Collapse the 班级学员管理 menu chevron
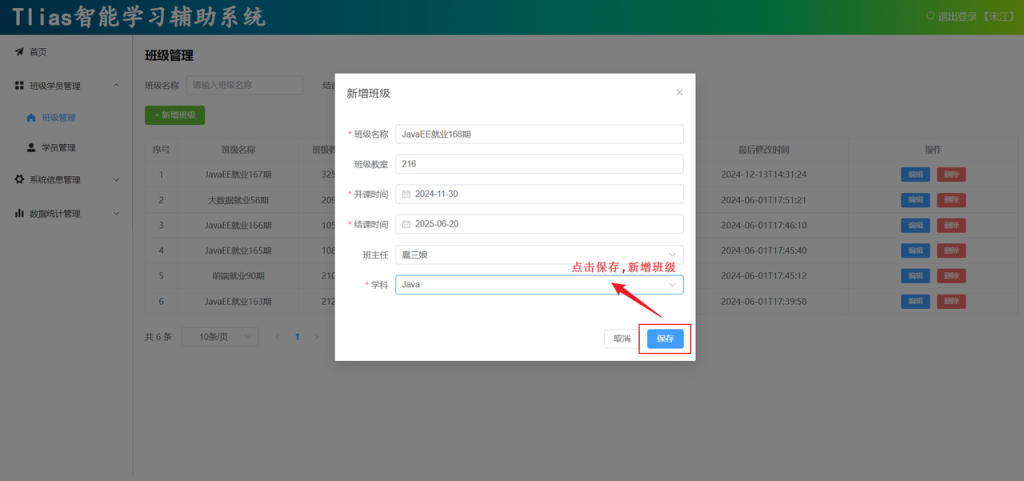This screenshot has height=481, width=1024. [x=116, y=86]
